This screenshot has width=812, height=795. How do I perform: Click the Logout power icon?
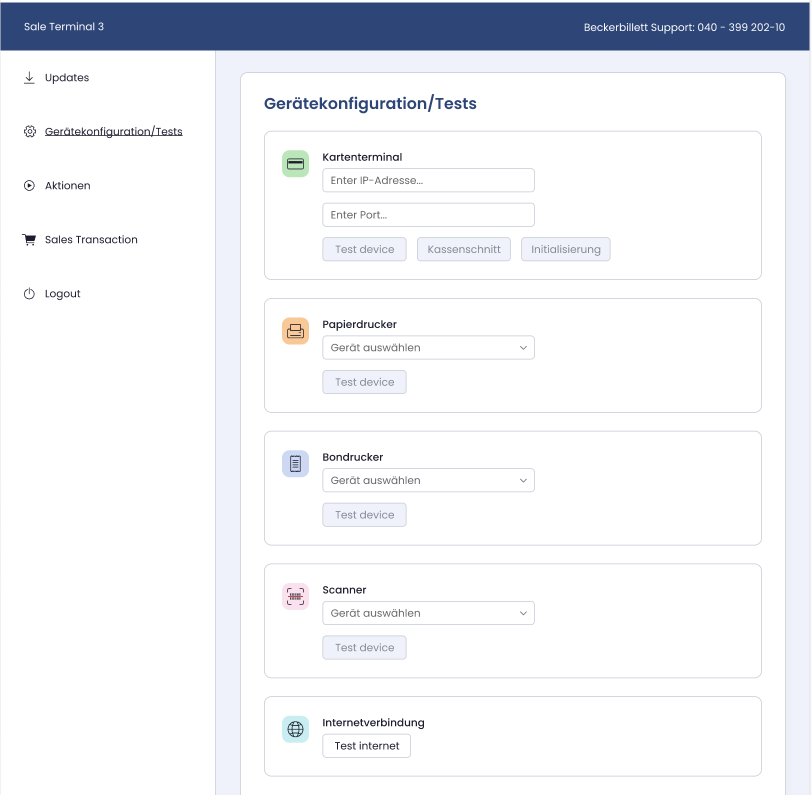[x=30, y=294]
